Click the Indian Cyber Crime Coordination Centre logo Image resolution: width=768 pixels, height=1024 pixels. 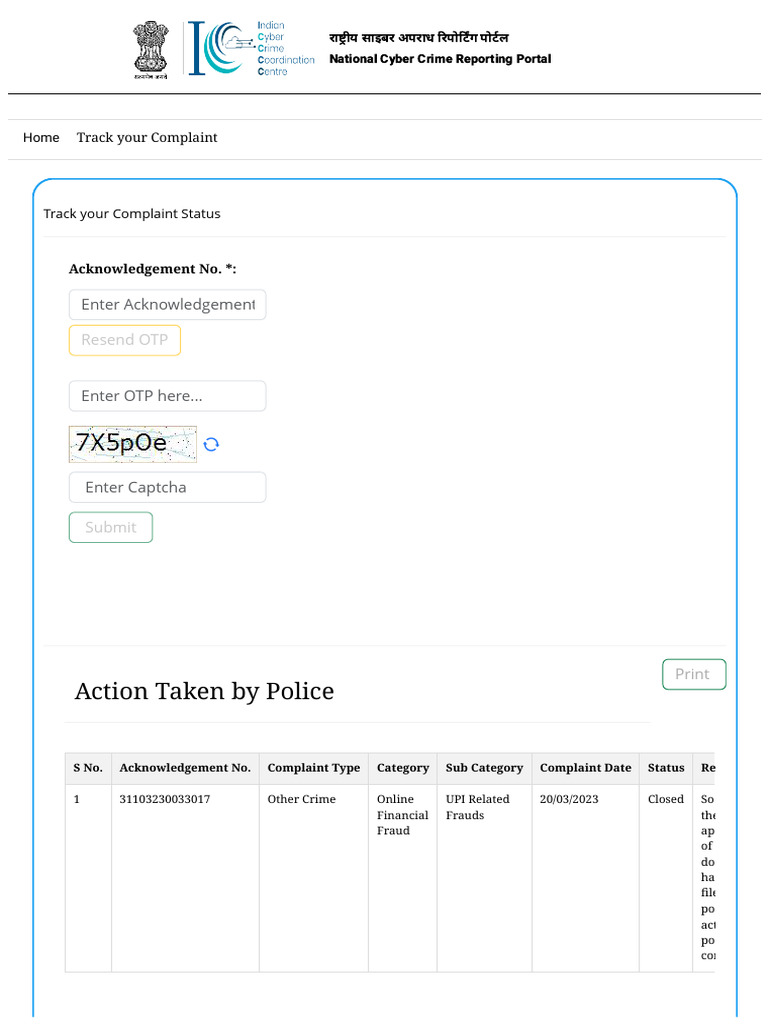(x=252, y=48)
